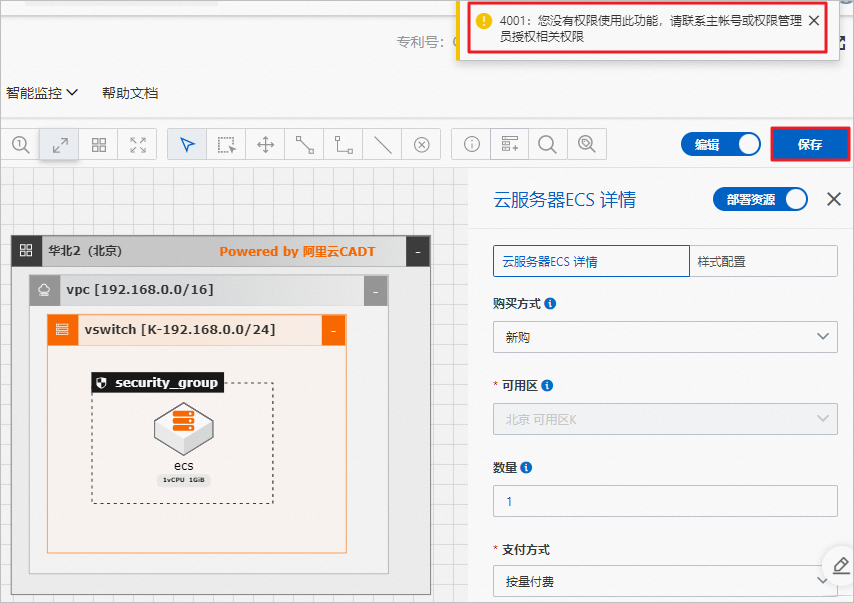Click the 华北2（北京）region title text

(85, 251)
